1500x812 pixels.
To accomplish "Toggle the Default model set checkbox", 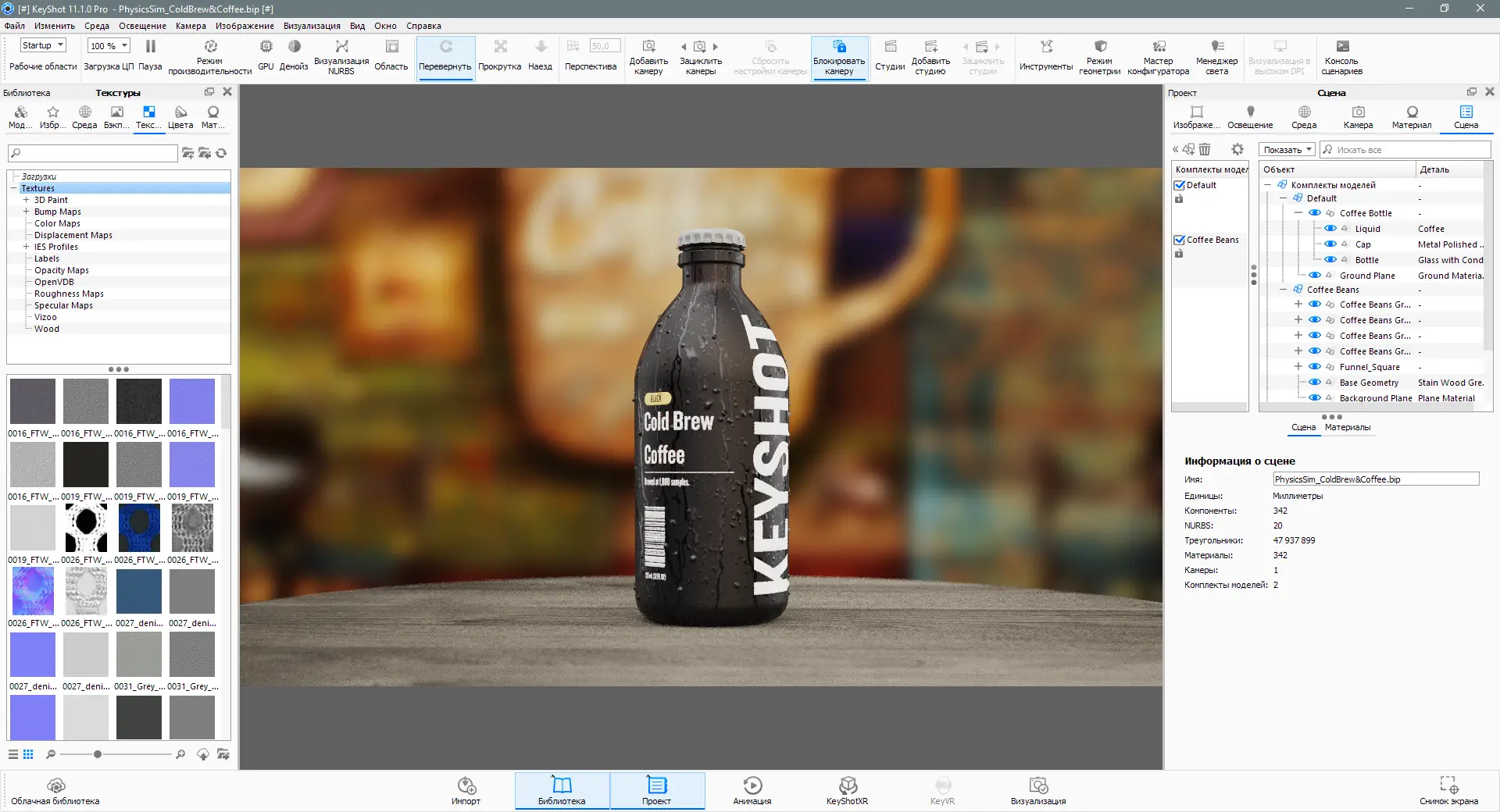I will [1180, 186].
